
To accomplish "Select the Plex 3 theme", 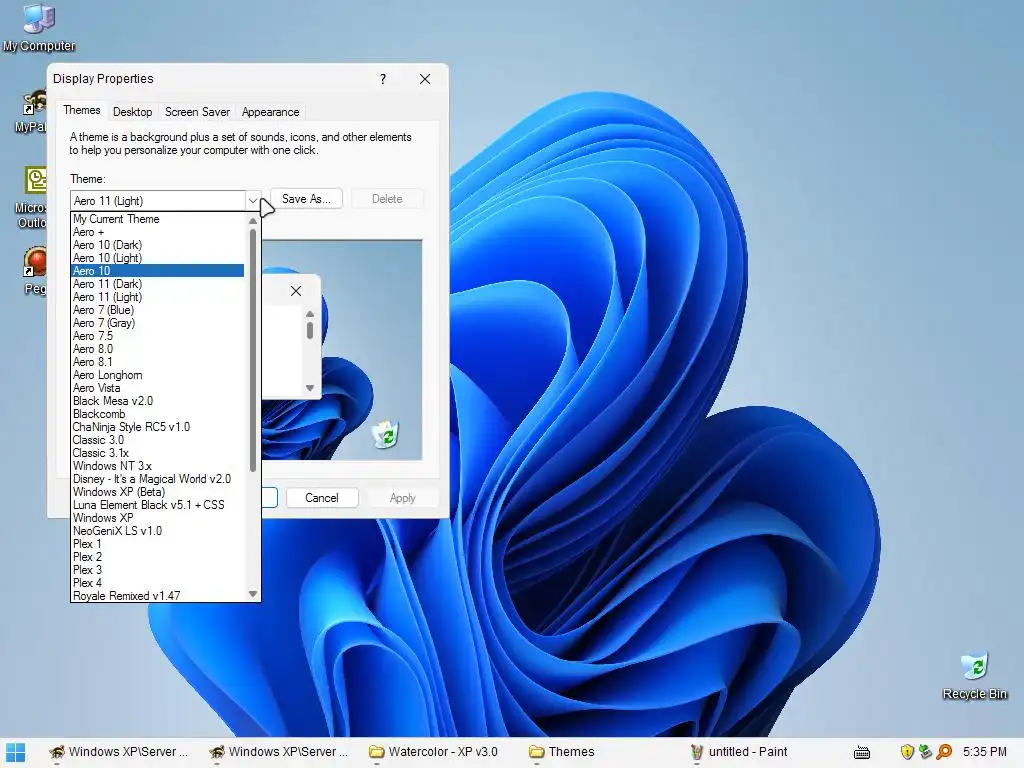I will tap(157, 569).
